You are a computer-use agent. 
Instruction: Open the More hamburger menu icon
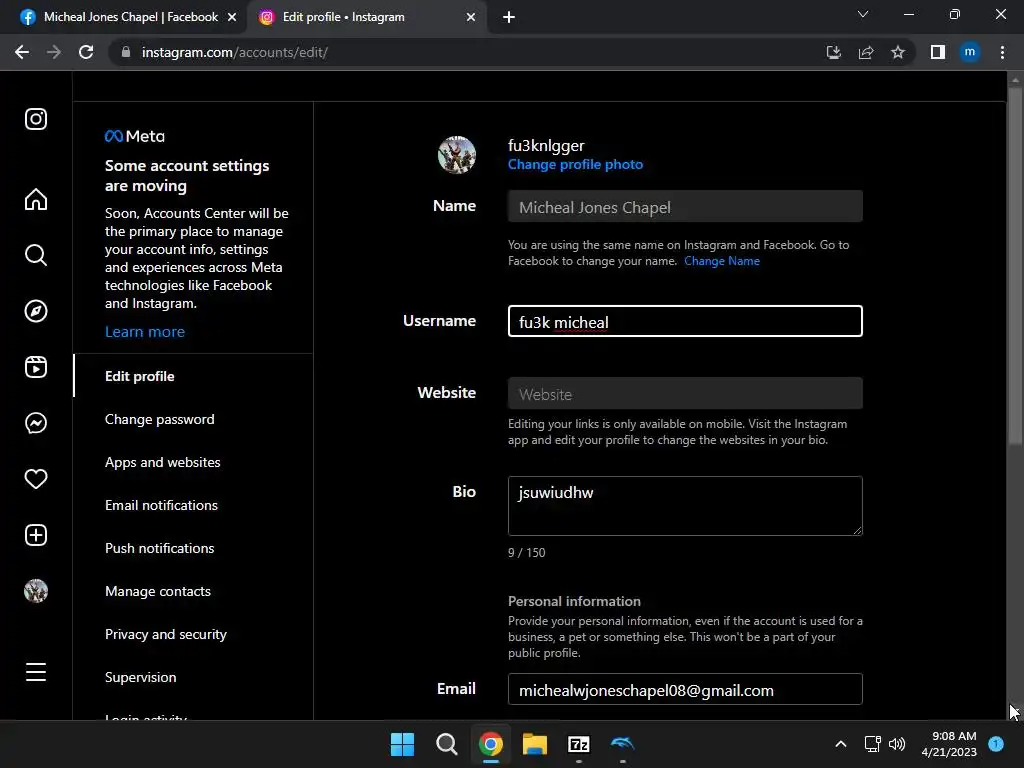[x=36, y=672]
